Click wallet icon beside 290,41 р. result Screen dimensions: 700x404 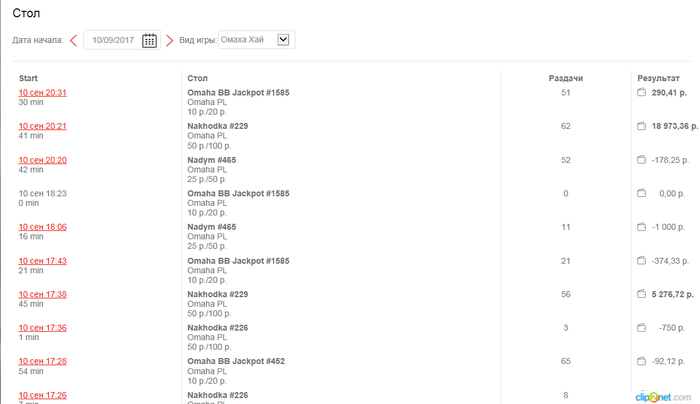(x=641, y=92)
